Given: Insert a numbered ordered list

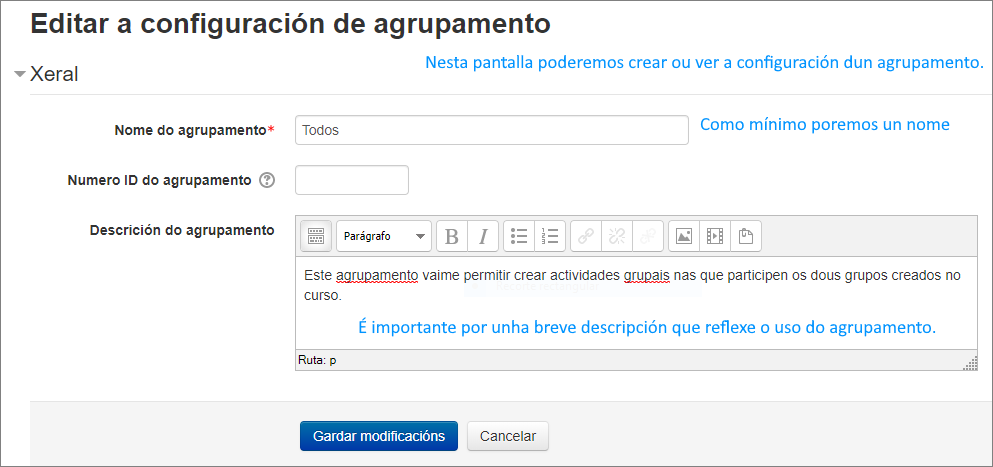Looking at the screenshot, I should [550, 236].
